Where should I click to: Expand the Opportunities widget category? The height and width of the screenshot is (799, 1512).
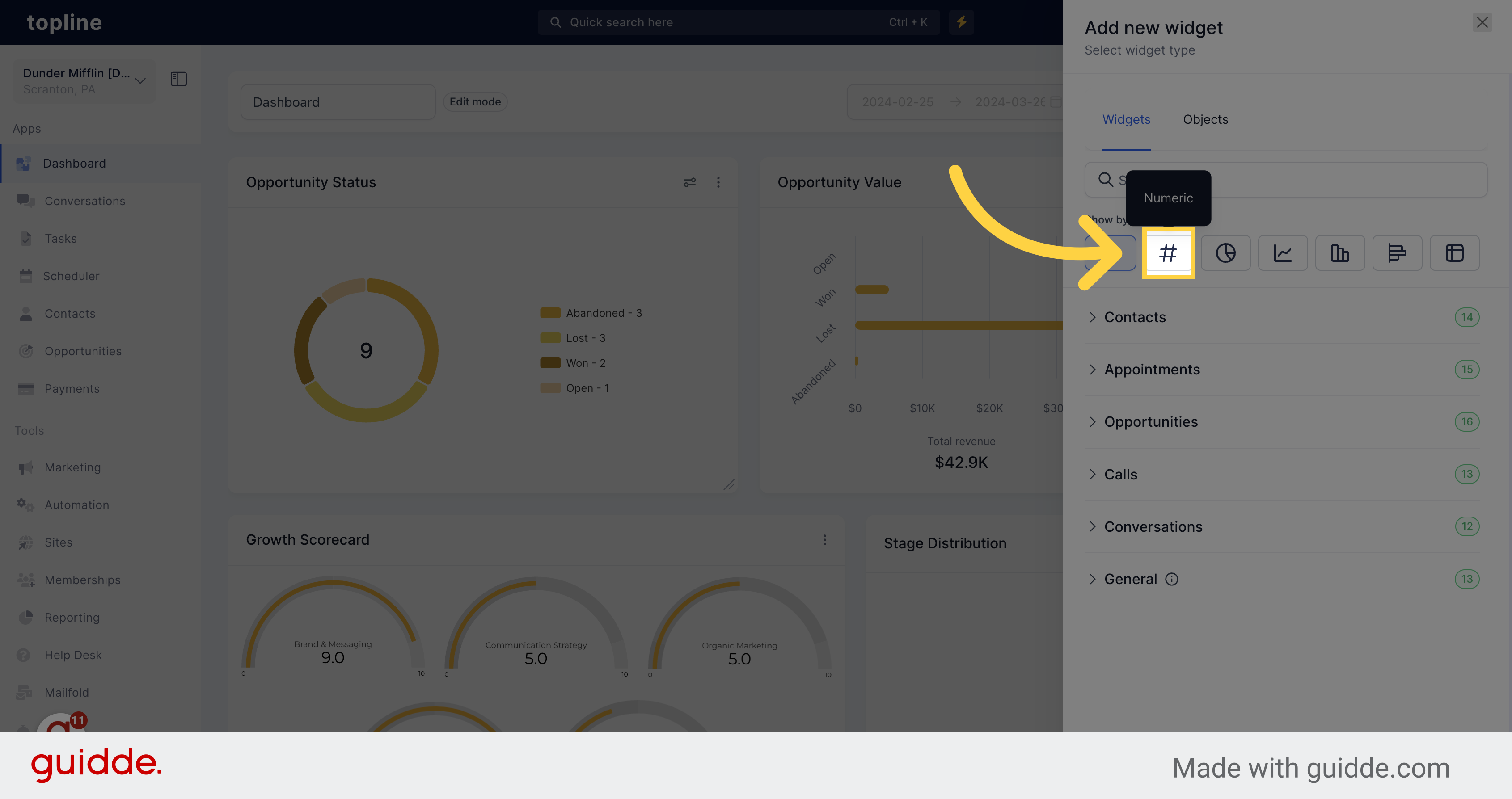(1283, 421)
